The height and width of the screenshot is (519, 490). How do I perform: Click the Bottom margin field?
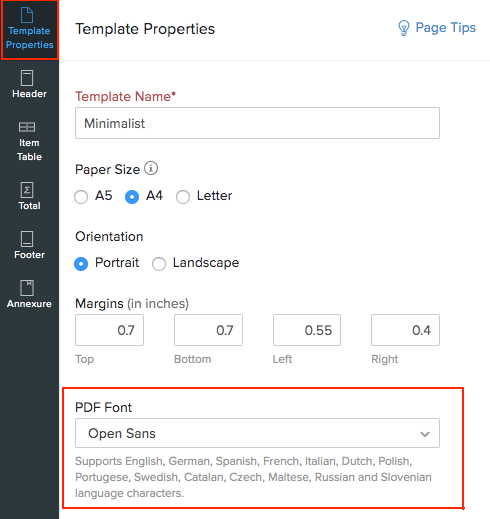(208, 330)
